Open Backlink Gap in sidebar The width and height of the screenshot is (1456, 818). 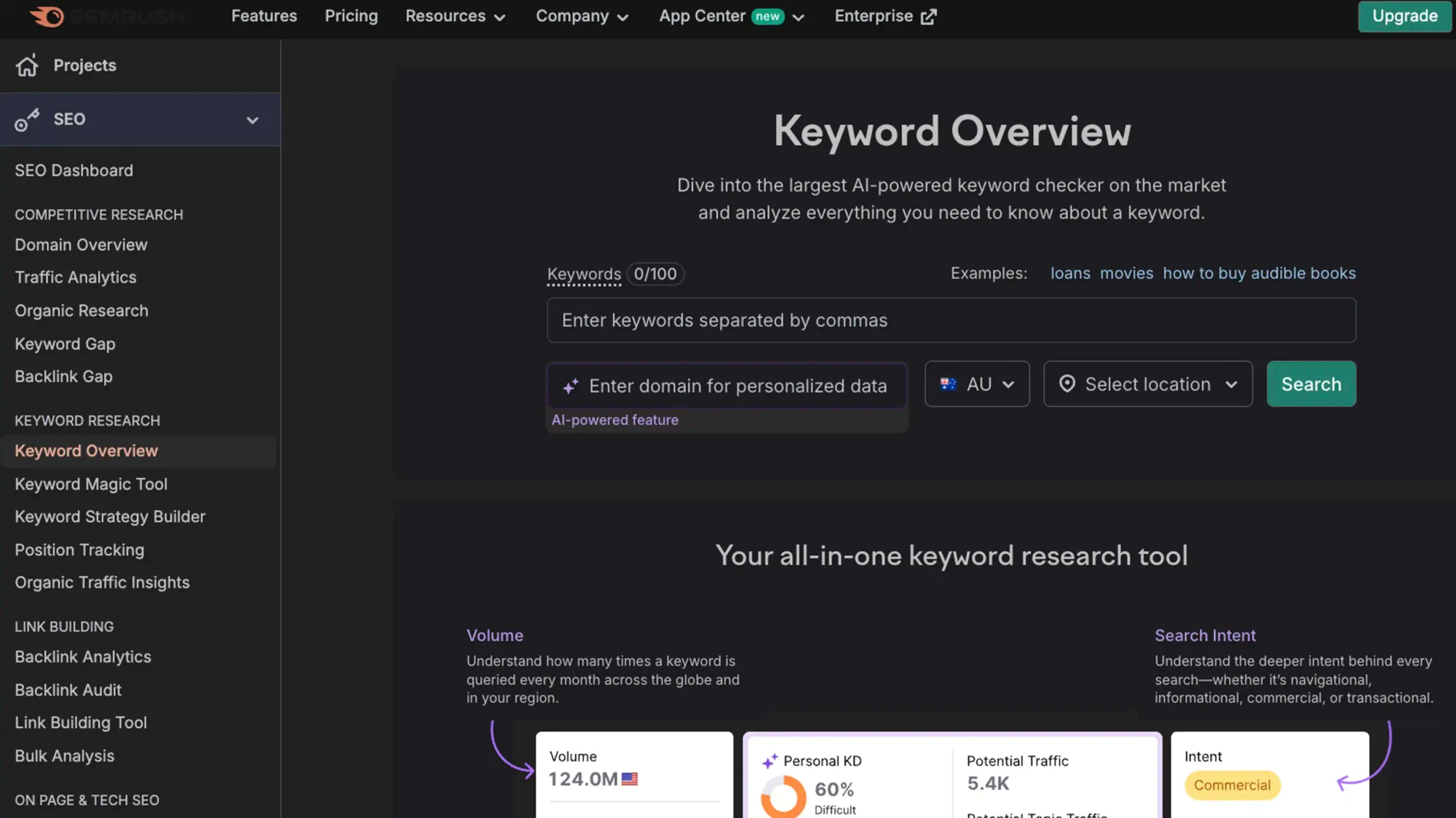[63, 376]
